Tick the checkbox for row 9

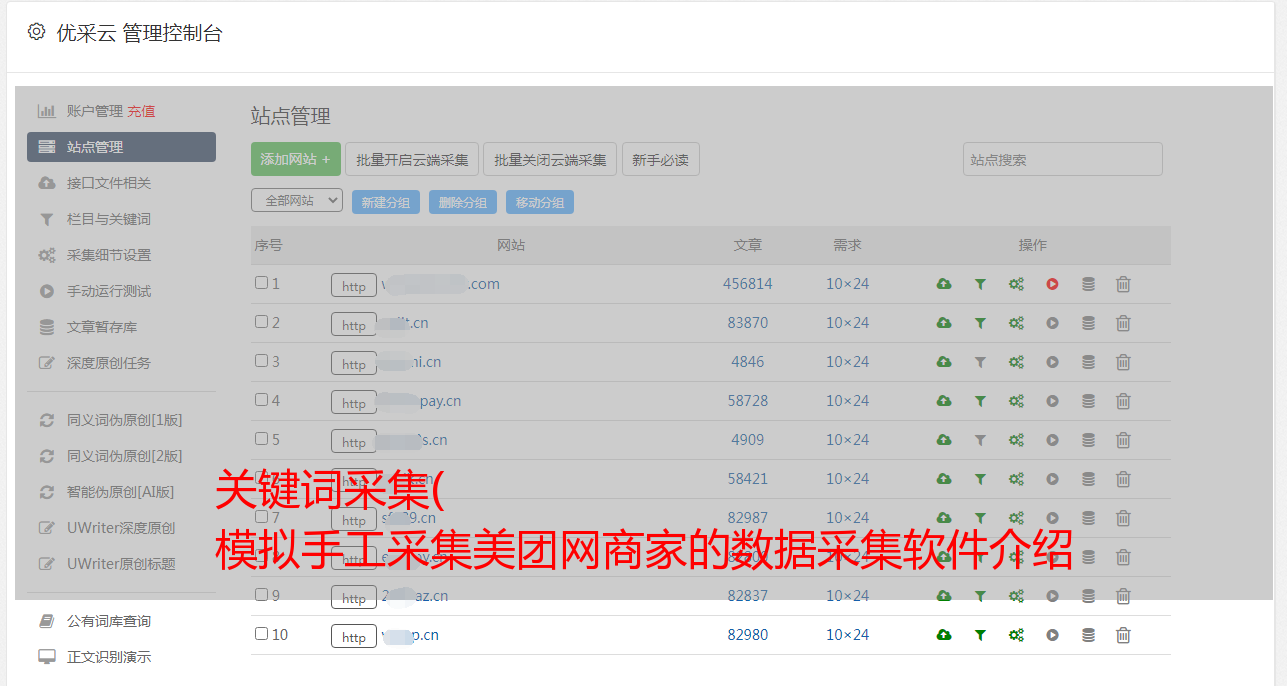tap(261, 595)
